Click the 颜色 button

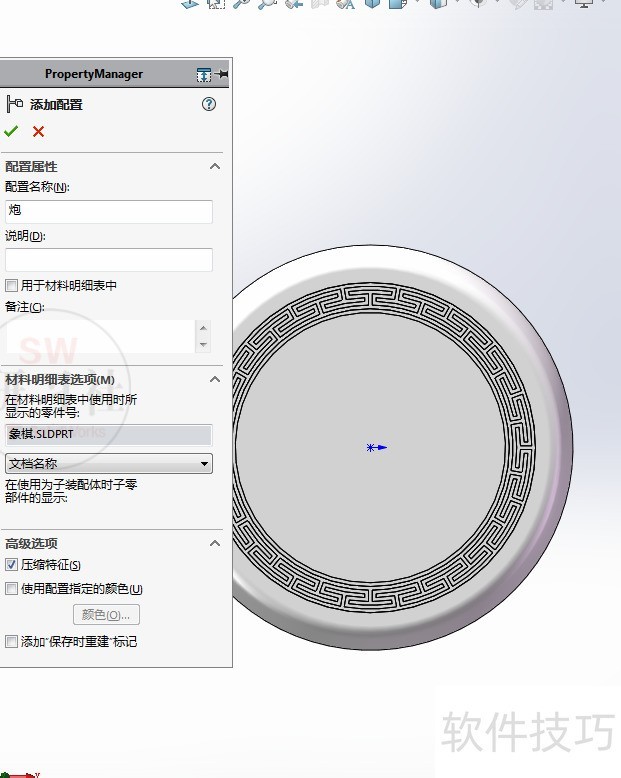(106, 615)
